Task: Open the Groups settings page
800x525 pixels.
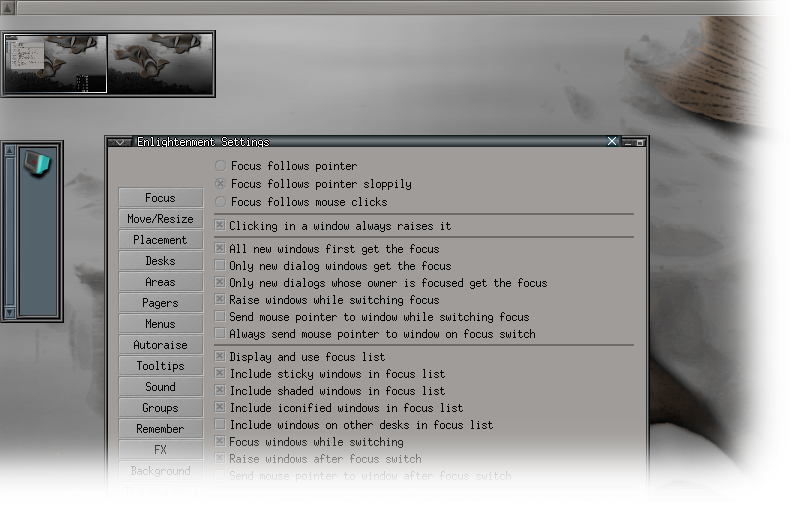Action: 160,408
